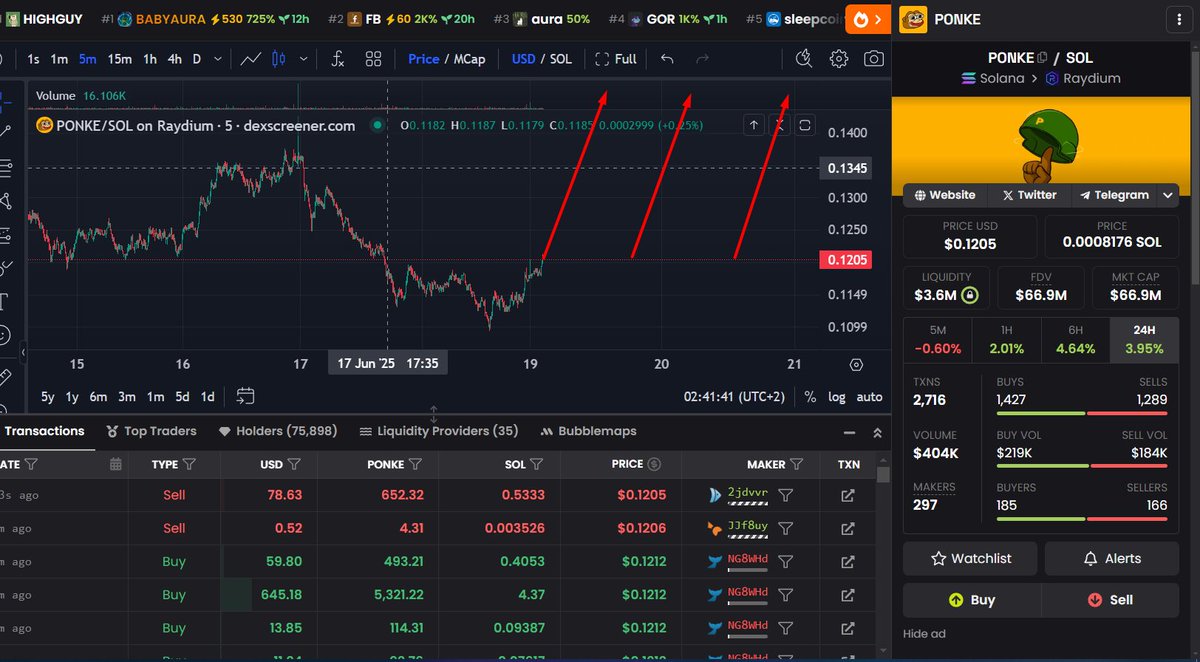Open the chart layout grid selector

click(x=373, y=59)
